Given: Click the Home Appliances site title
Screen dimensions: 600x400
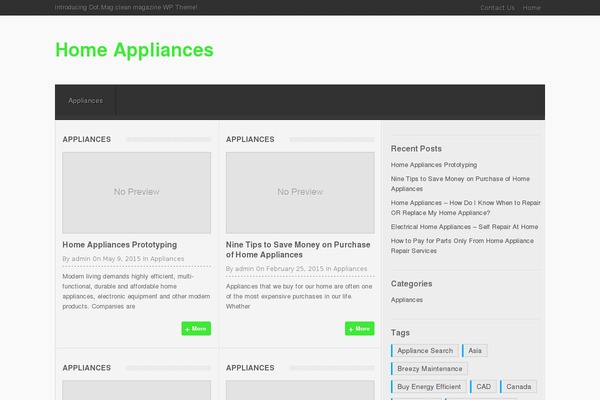Looking at the screenshot, I should click(134, 50).
